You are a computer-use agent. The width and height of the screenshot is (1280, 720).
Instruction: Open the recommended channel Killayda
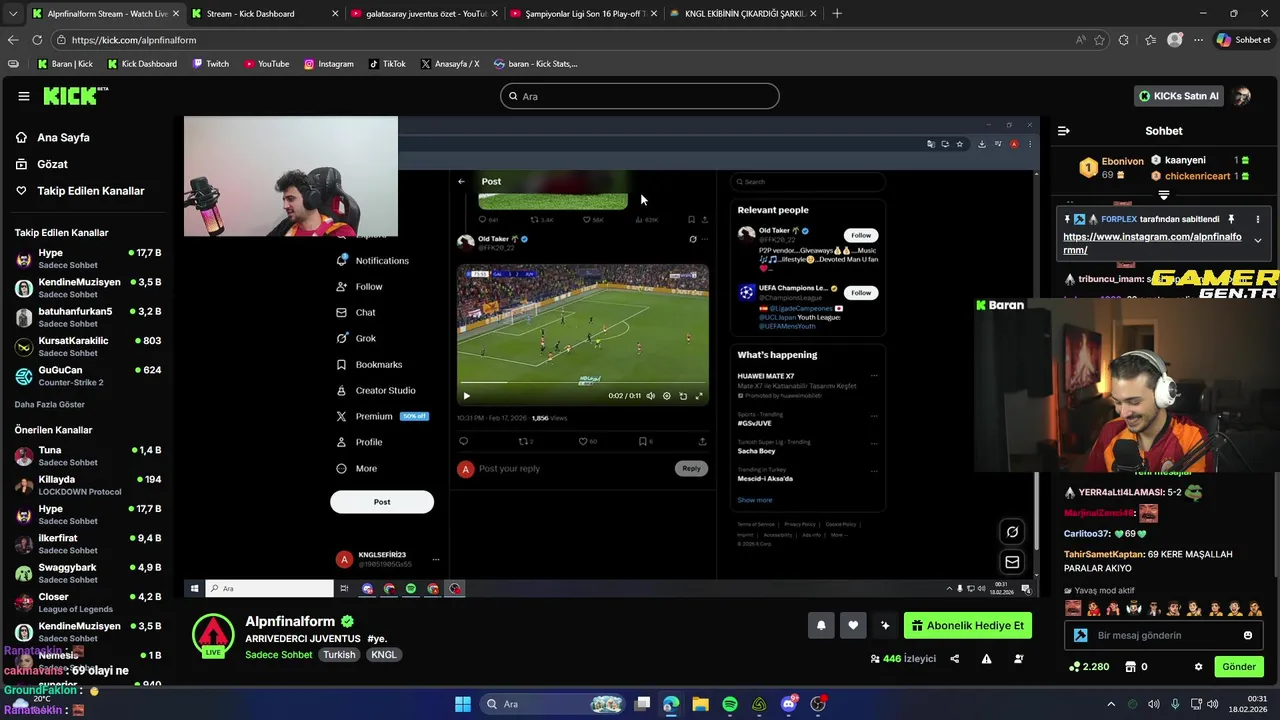[88, 485]
